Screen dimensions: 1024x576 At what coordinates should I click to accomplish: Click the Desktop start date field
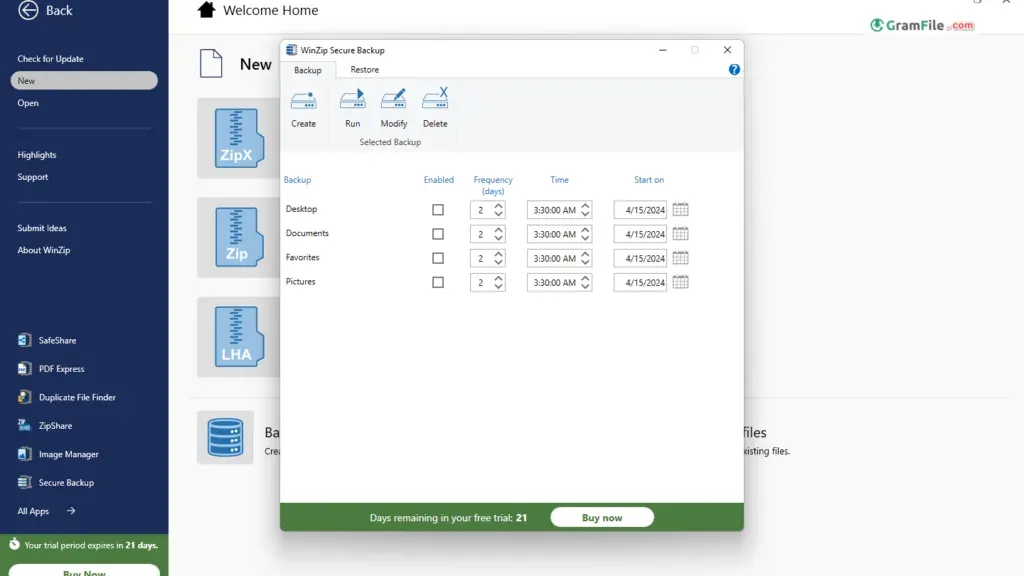click(640, 210)
